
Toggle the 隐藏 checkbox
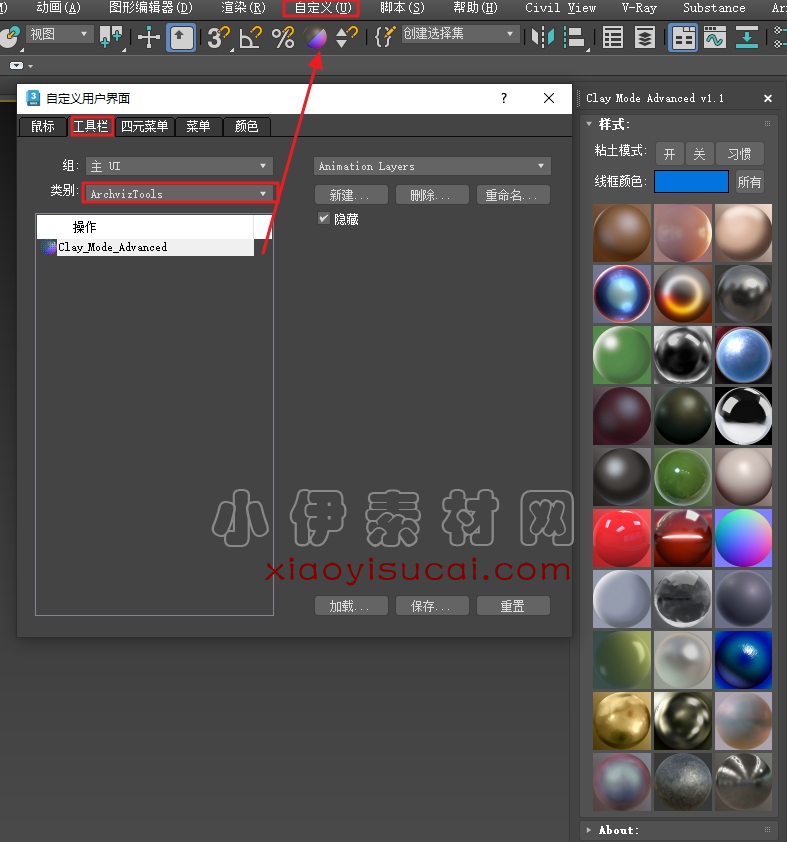[323, 218]
